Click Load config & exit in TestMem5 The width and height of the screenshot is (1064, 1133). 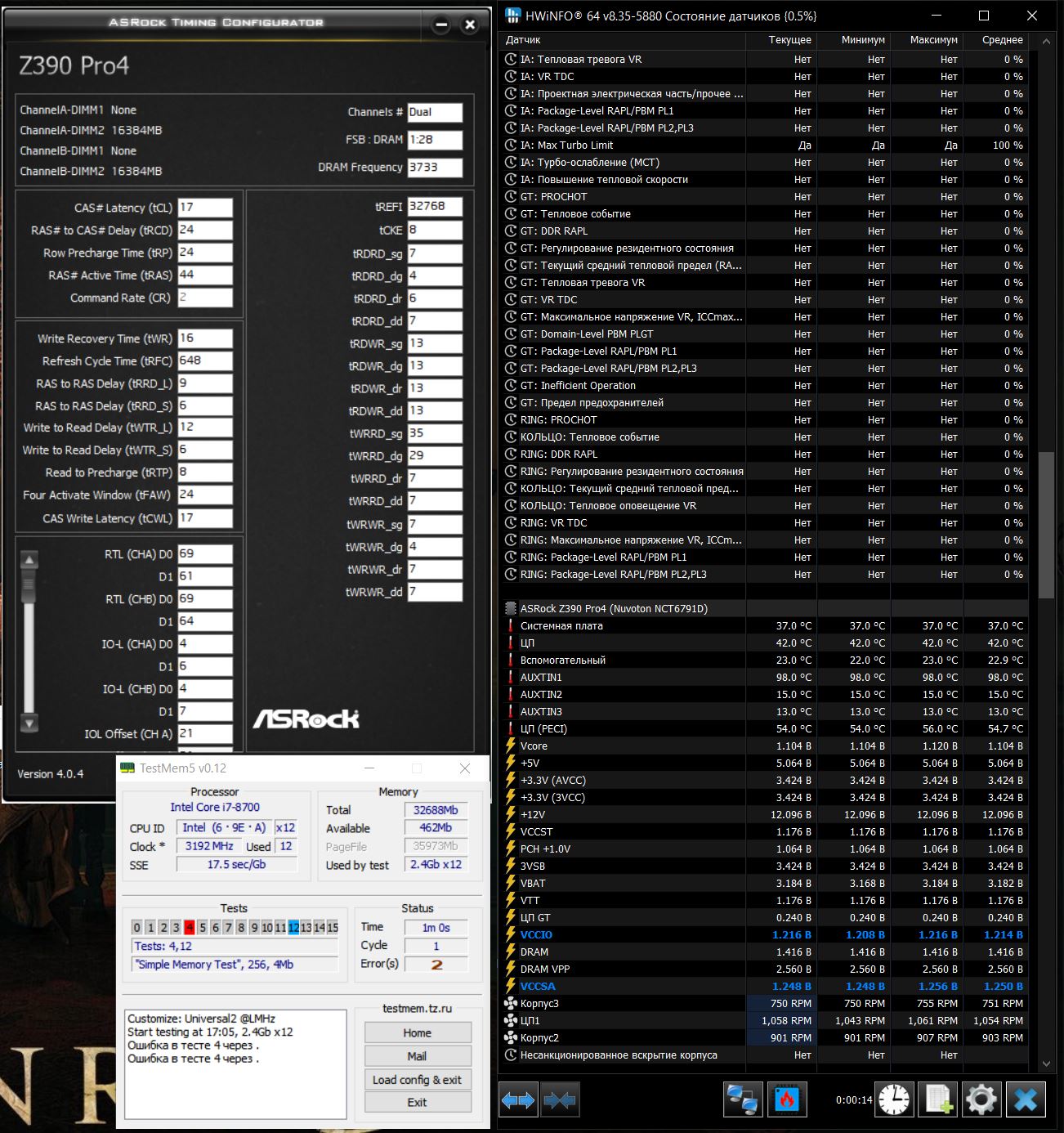[418, 1080]
